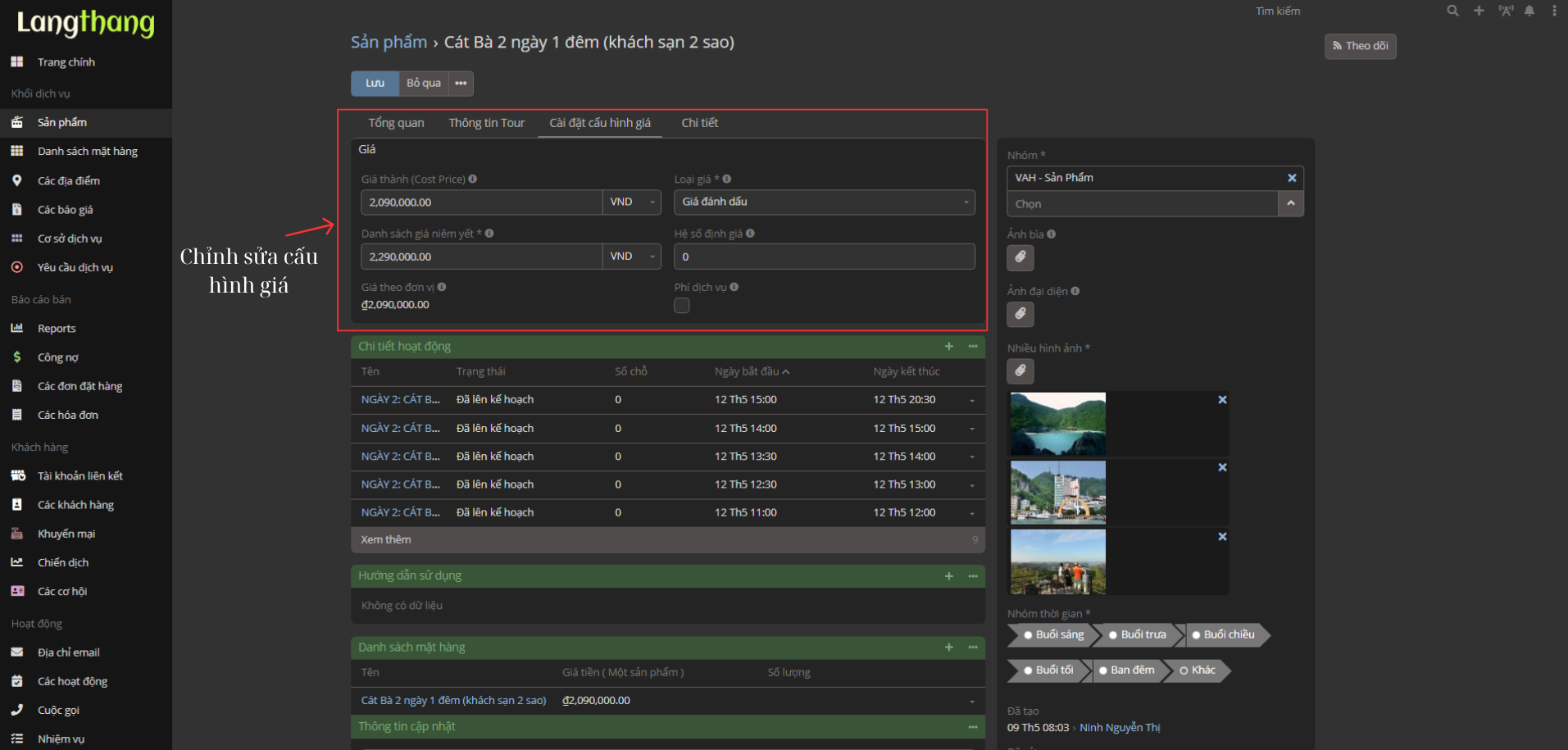Viewport: 1568px width, 750px height.
Task: Click the Ảnh bìa attachment paperclip icon
Action: pos(1020,257)
